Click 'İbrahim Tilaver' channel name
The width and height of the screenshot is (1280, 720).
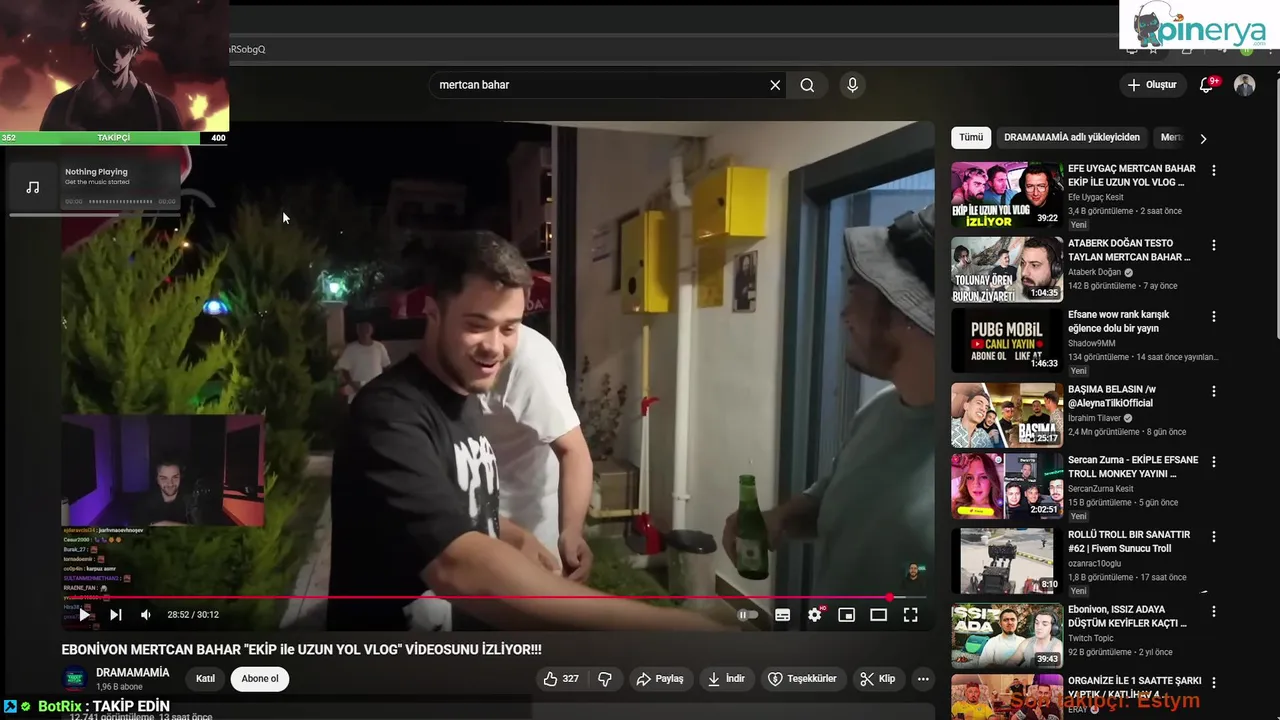point(1095,418)
